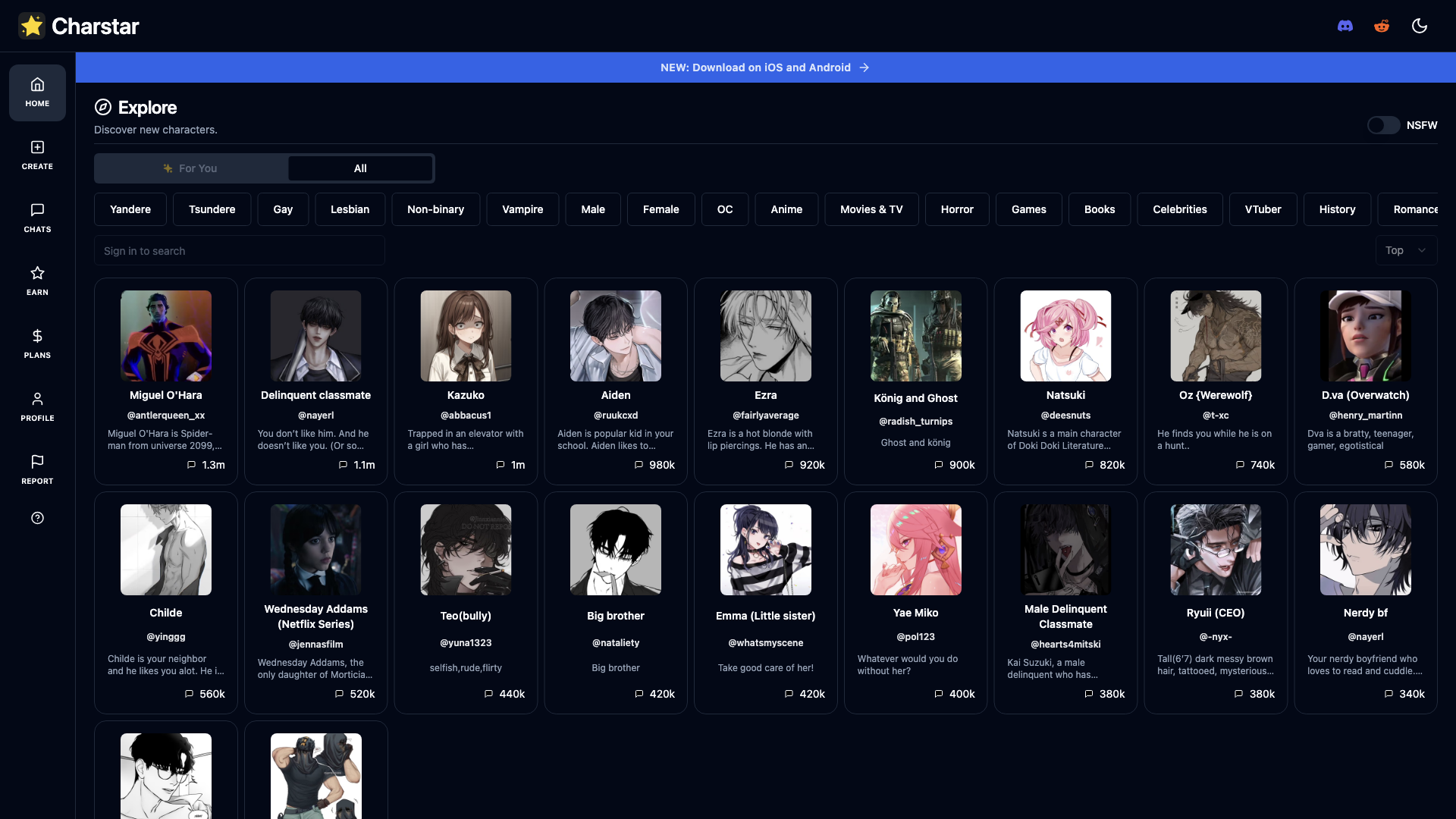
Task: Open Yae Miko character card
Action: [915, 600]
